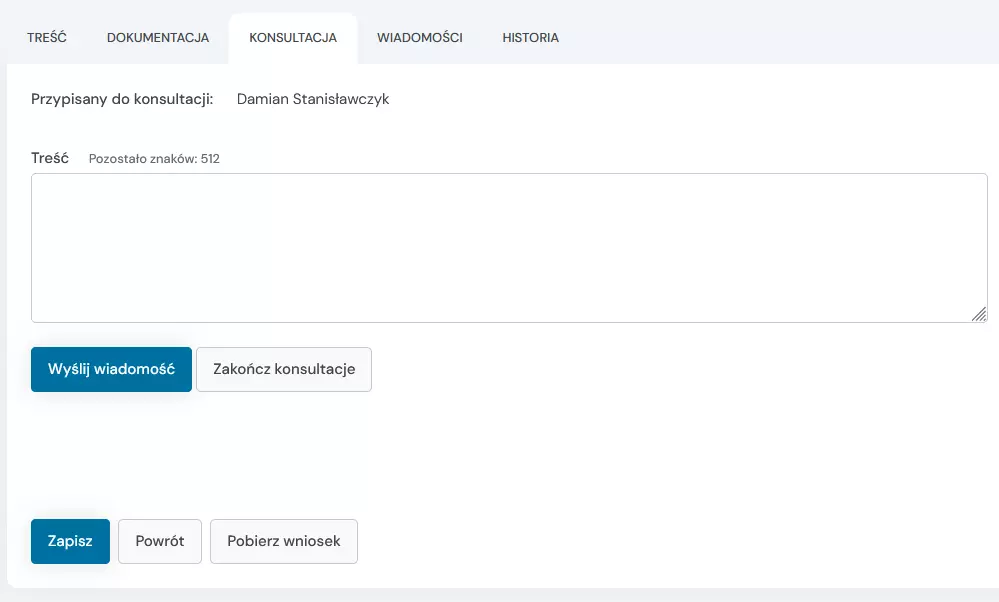Click the header strip above the tabs
The width and height of the screenshot is (999, 602).
coord(700,10)
